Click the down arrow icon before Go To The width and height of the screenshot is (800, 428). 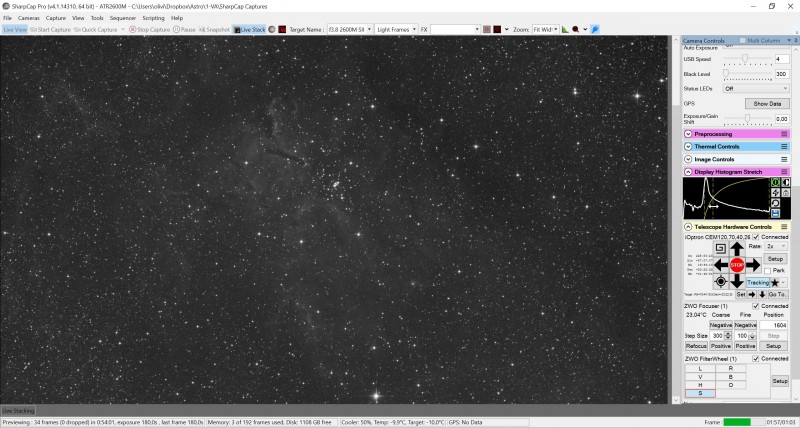[762, 294]
